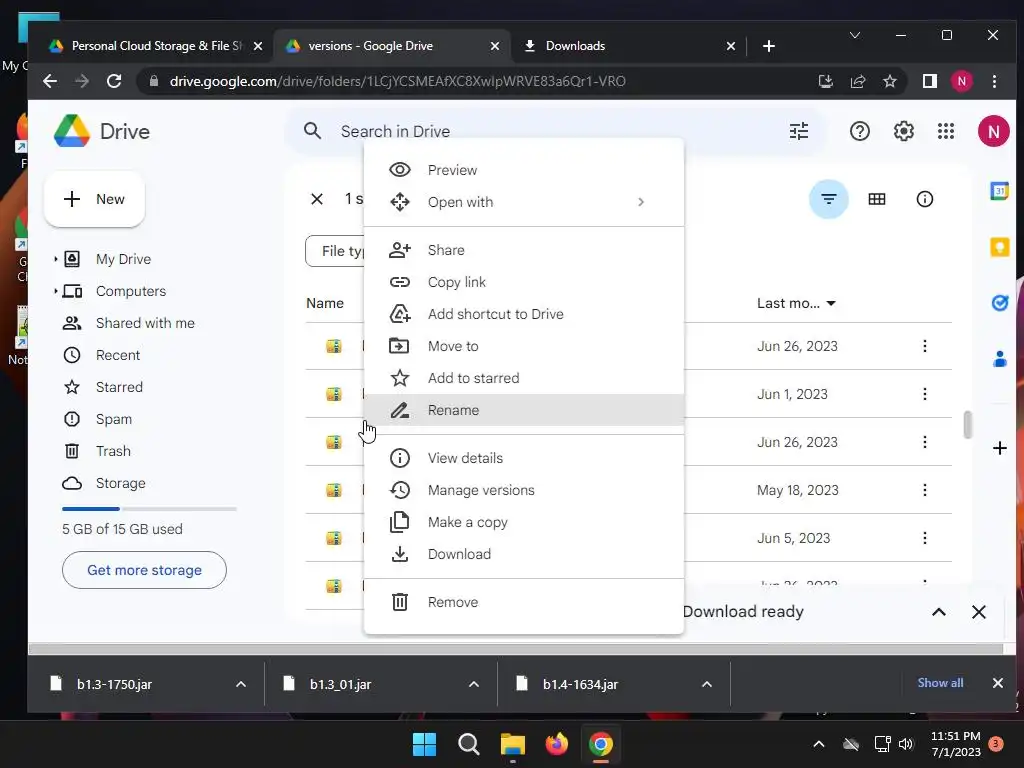Click the Make a copy icon
The width and height of the screenshot is (1024, 768).
[400, 522]
